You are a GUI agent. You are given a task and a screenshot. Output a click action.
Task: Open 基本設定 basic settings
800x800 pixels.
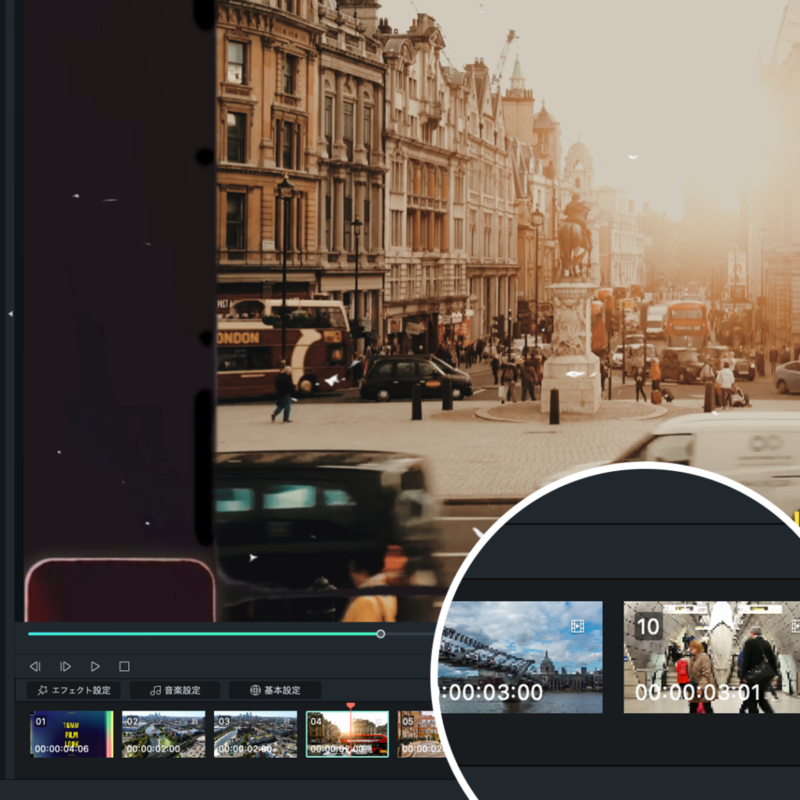(x=275, y=690)
